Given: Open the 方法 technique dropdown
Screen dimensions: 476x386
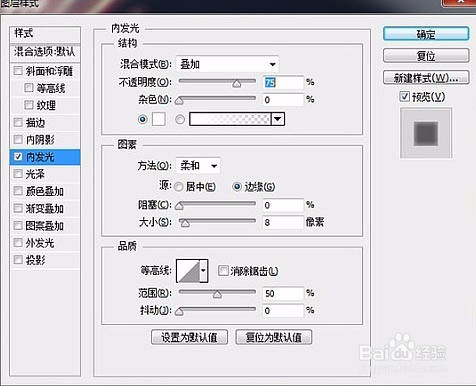Looking at the screenshot, I should click(x=198, y=166).
